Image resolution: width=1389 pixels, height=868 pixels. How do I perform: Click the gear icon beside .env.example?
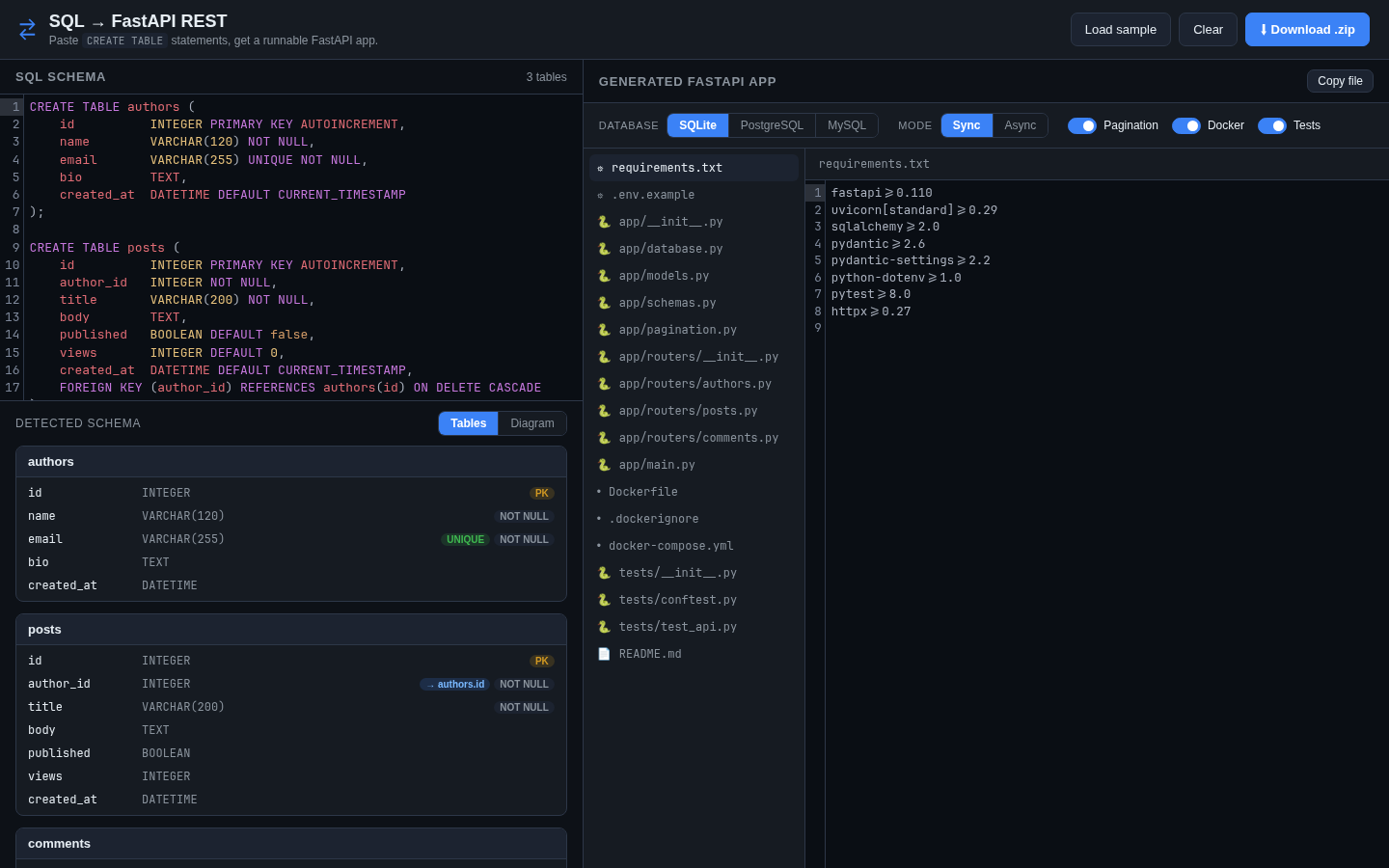click(x=600, y=195)
